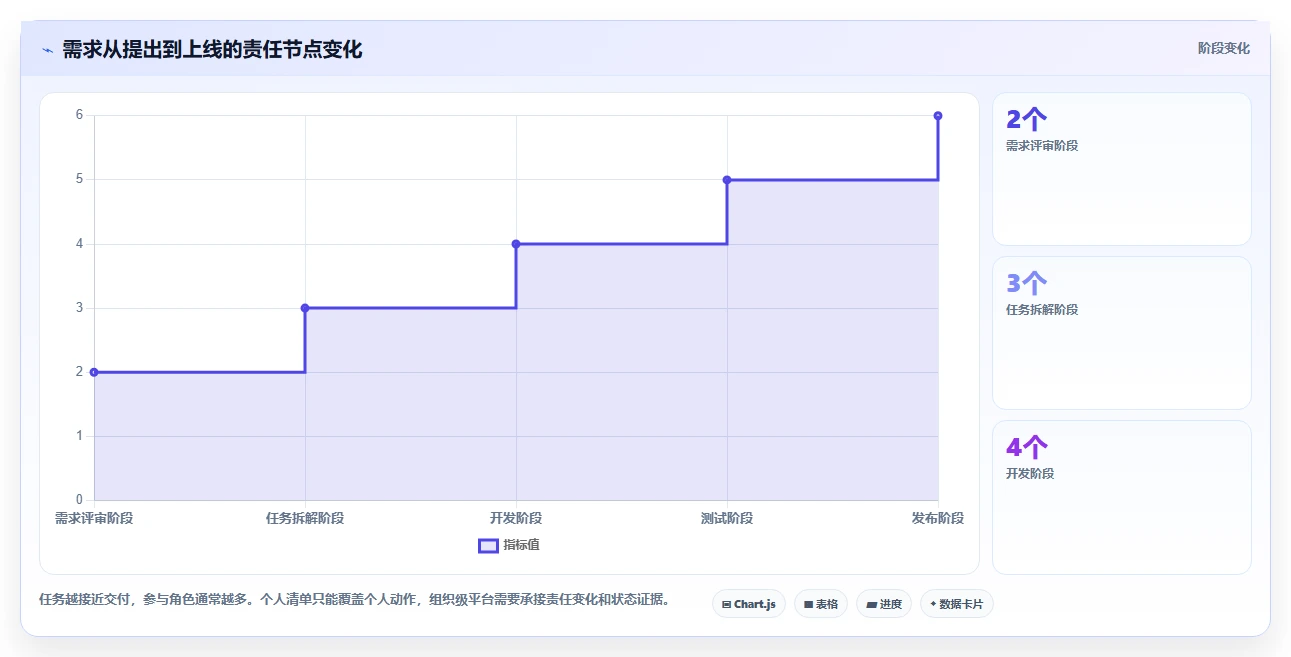Screen dimensions: 1291x657
Task: Click the 2个 value in first card
Action: click(x=1027, y=120)
